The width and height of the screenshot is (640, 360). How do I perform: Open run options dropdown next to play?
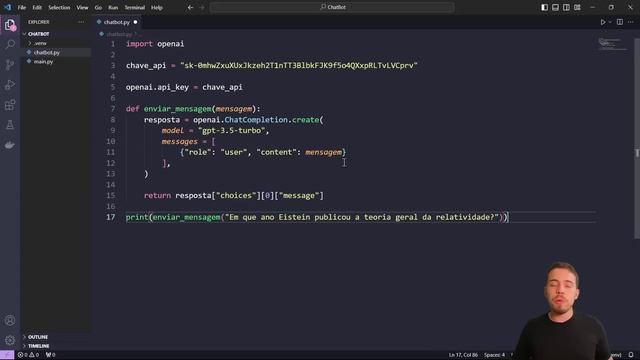click(610, 22)
